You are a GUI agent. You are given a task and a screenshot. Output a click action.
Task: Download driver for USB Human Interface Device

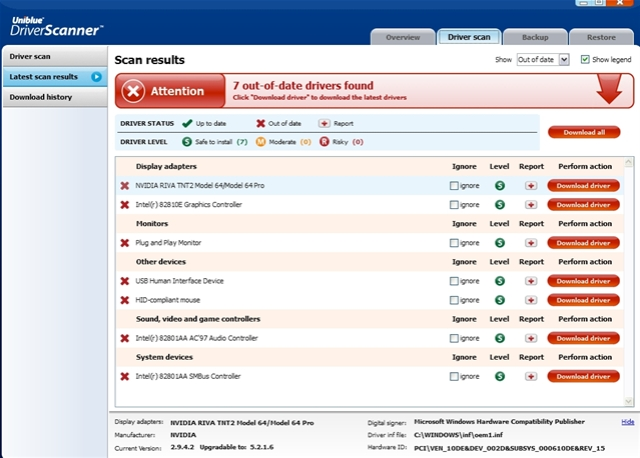[583, 281]
